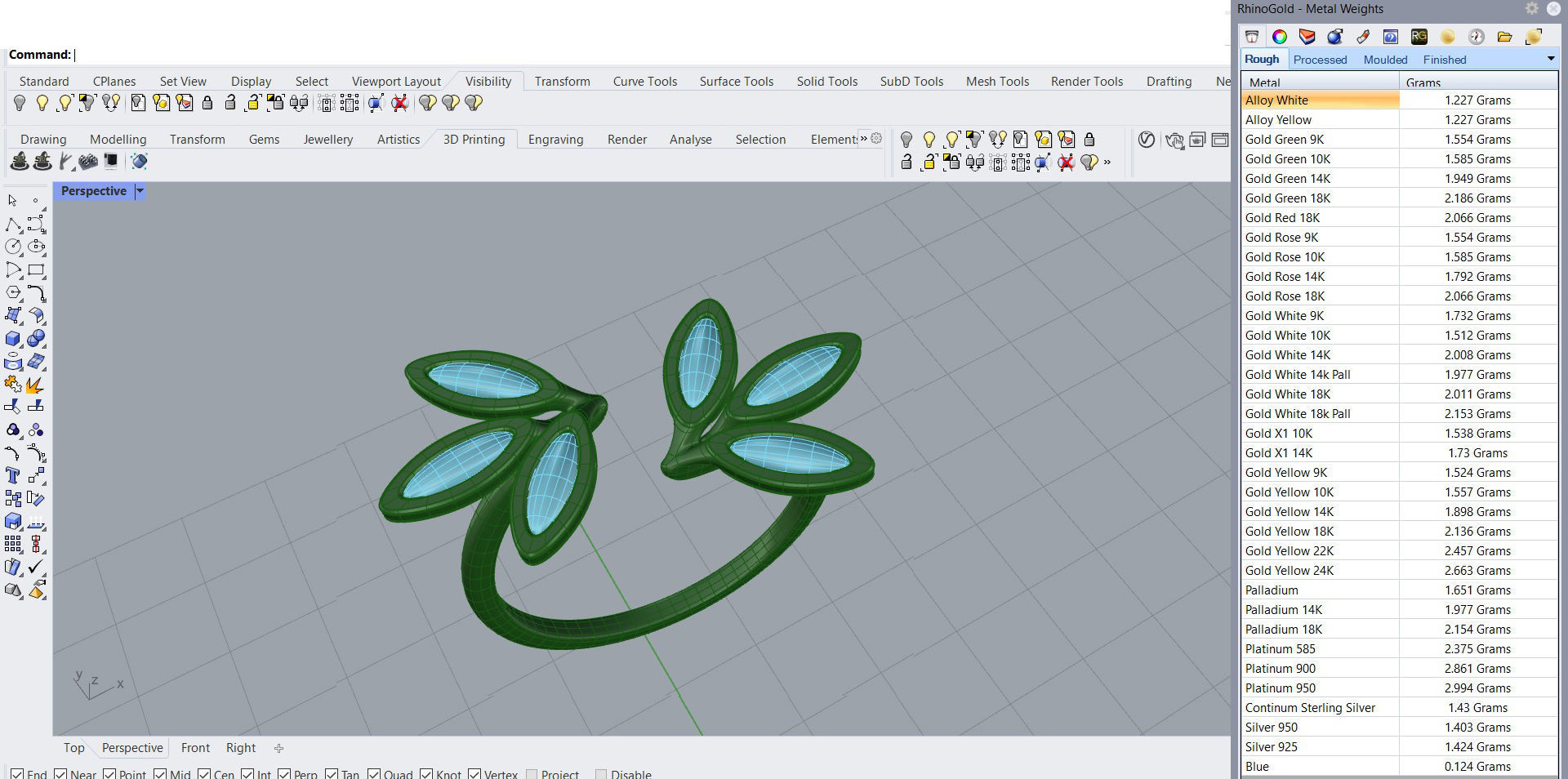Add a new viewport tab with plus icon
Image resolution: width=1568 pixels, height=779 pixels.
pos(278,748)
